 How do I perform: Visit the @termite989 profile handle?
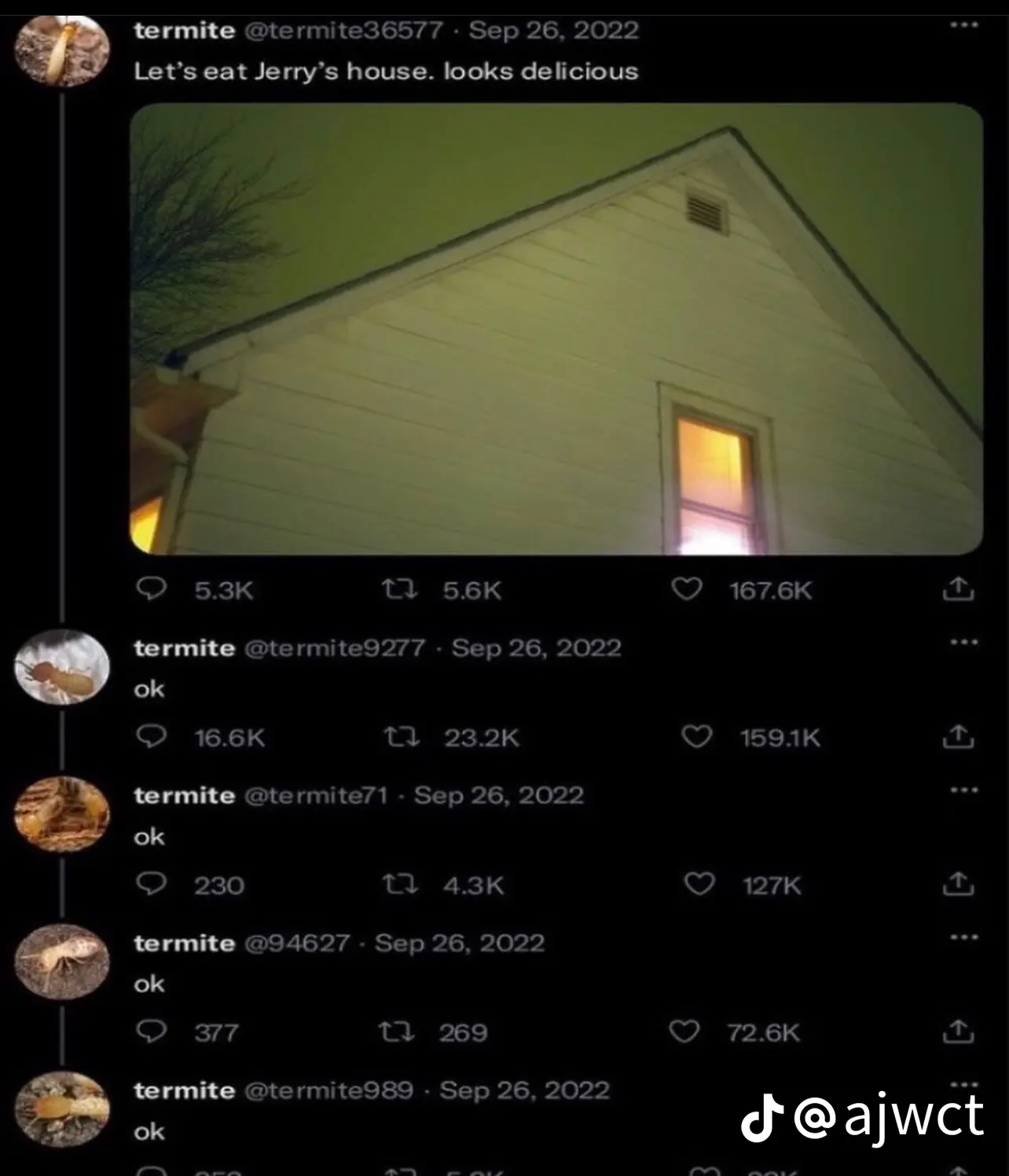point(329,1090)
